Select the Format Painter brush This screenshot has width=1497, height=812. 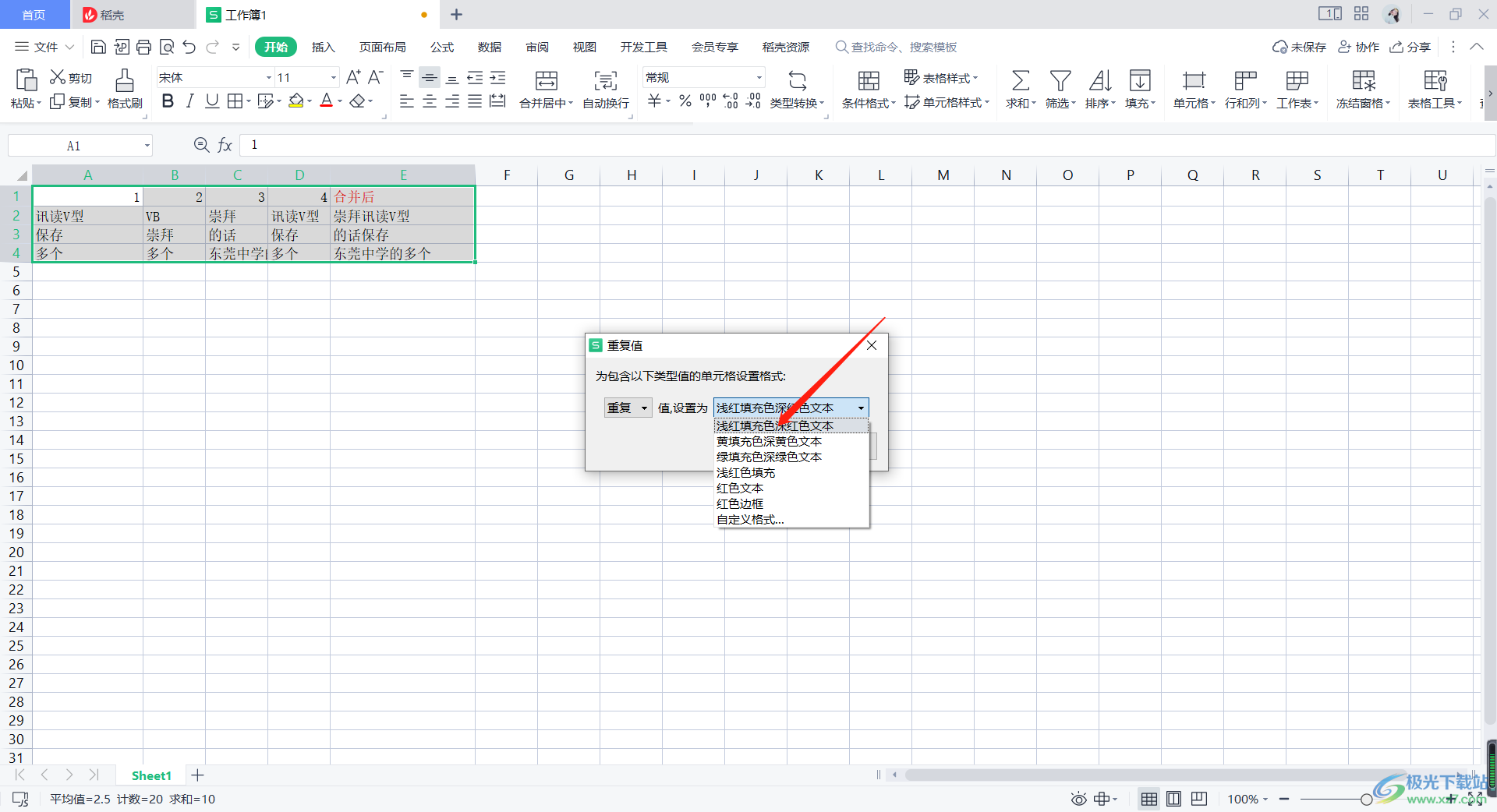tap(125, 80)
